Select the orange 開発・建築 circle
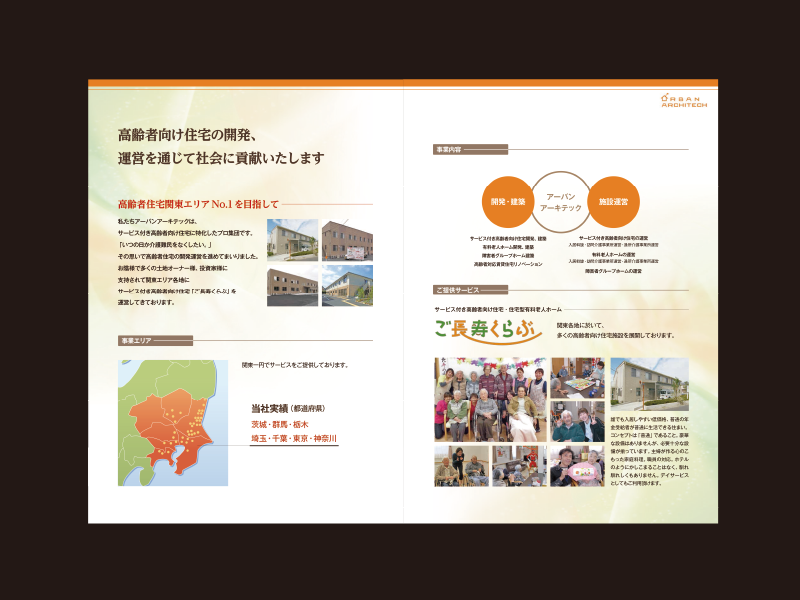 coord(508,202)
